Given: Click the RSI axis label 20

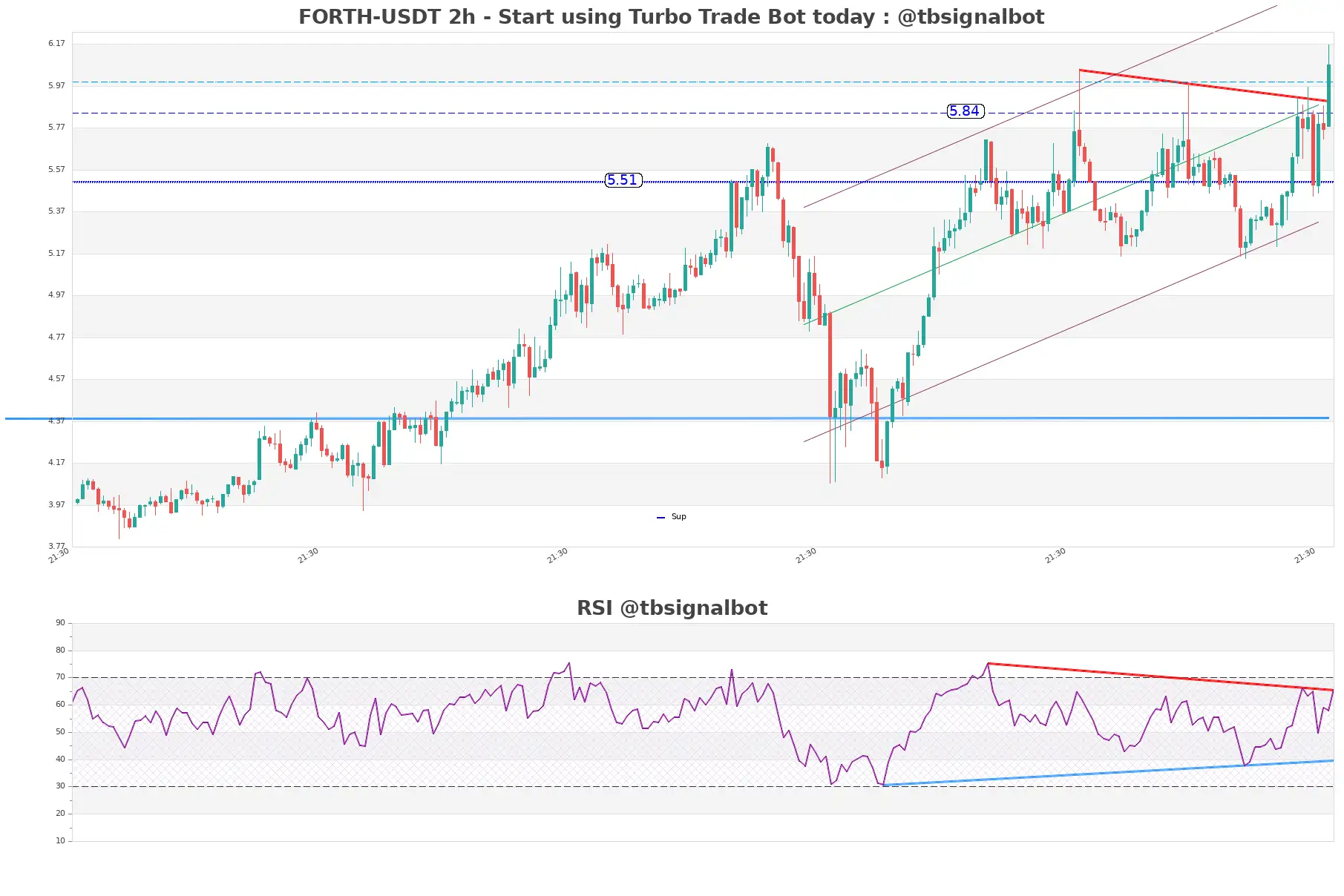Looking at the screenshot, I should [60, 814].
